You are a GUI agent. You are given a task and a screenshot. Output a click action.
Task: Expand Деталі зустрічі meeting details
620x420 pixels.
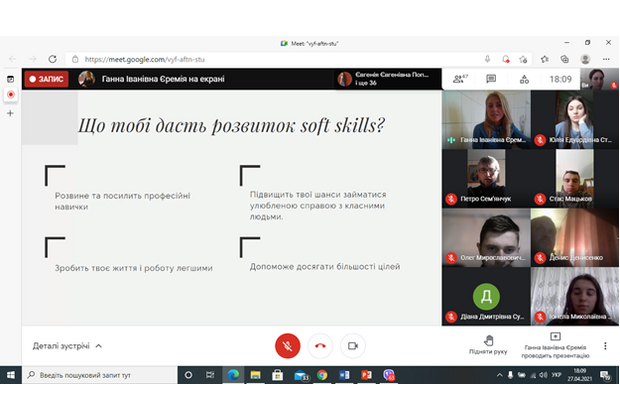(x=67, y=346)
